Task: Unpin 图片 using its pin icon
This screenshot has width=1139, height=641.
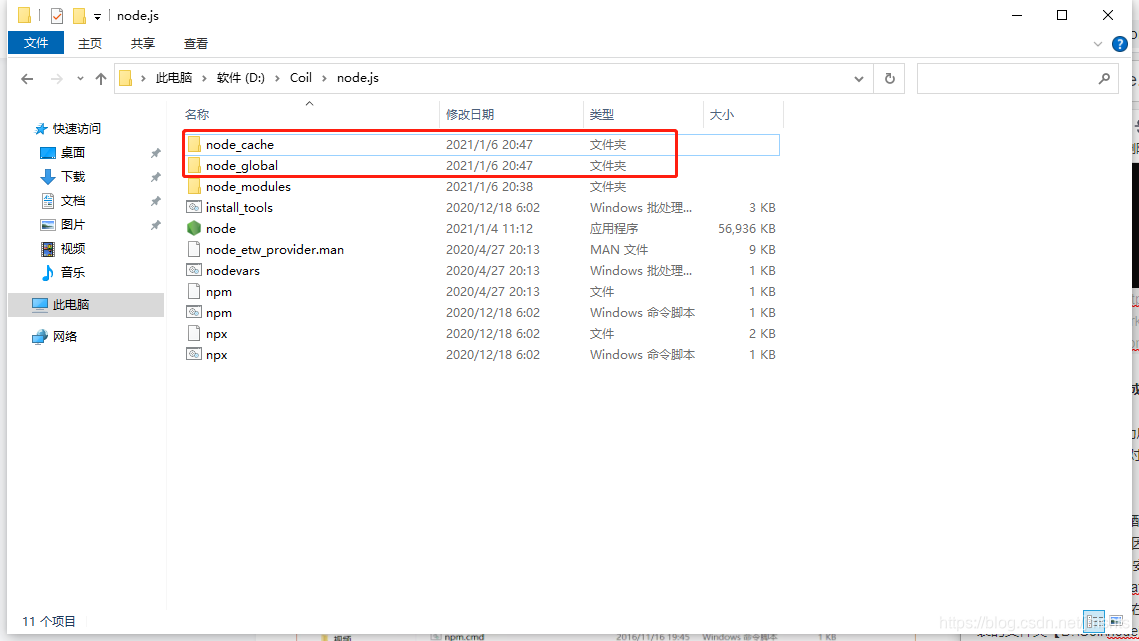Action: [x=155, y=225]
